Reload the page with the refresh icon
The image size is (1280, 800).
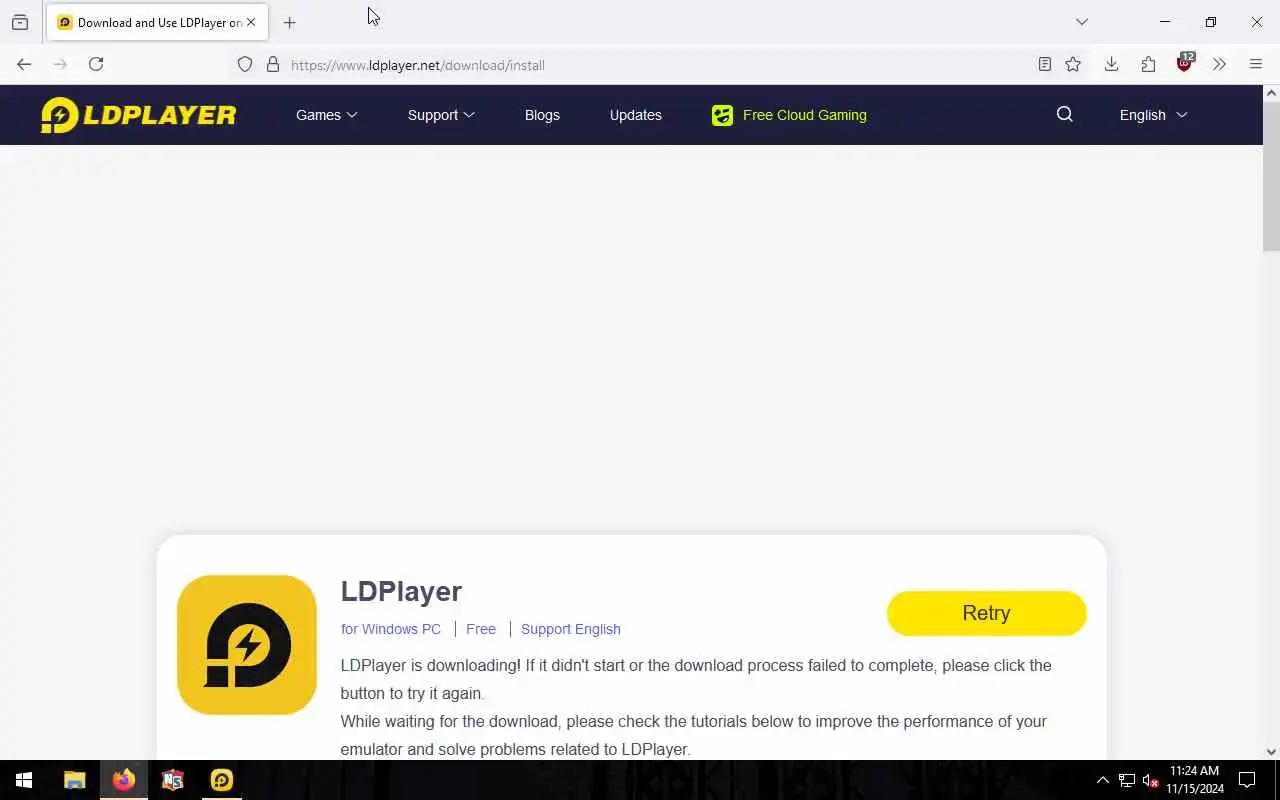[96, 64]
